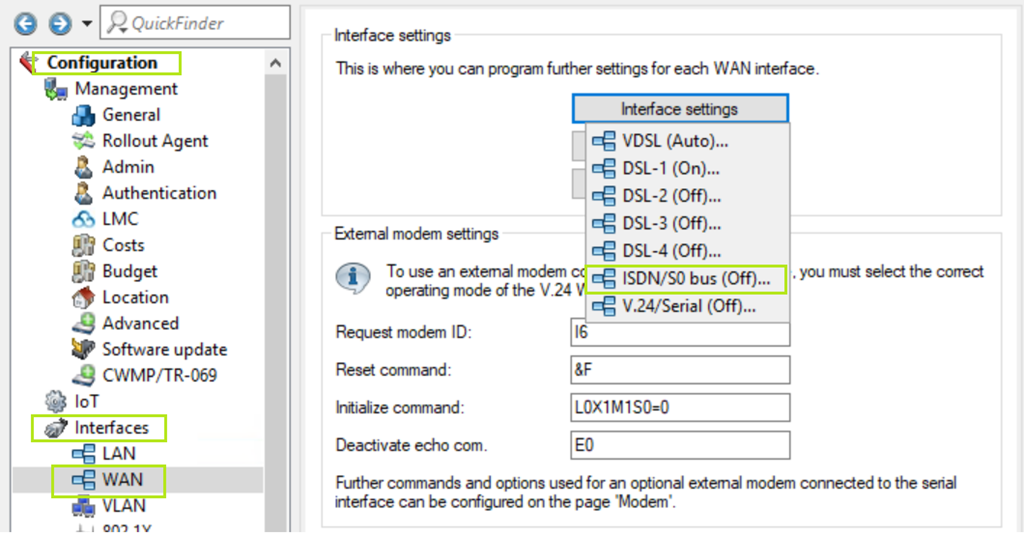This screenshot has height=535, width=1024.
Task: Click the Interface settings button
Action: coord(680,109)
